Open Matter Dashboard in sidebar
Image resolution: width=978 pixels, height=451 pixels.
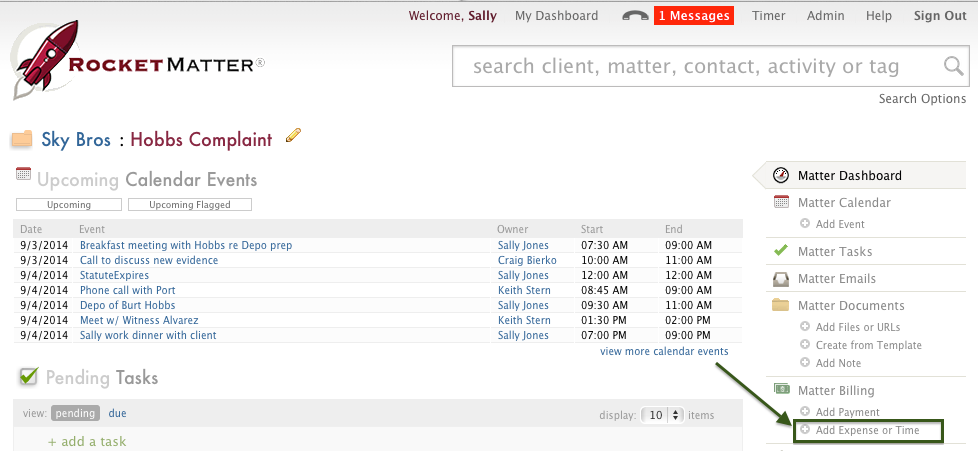pyautogui.click(x=849, y=176)
